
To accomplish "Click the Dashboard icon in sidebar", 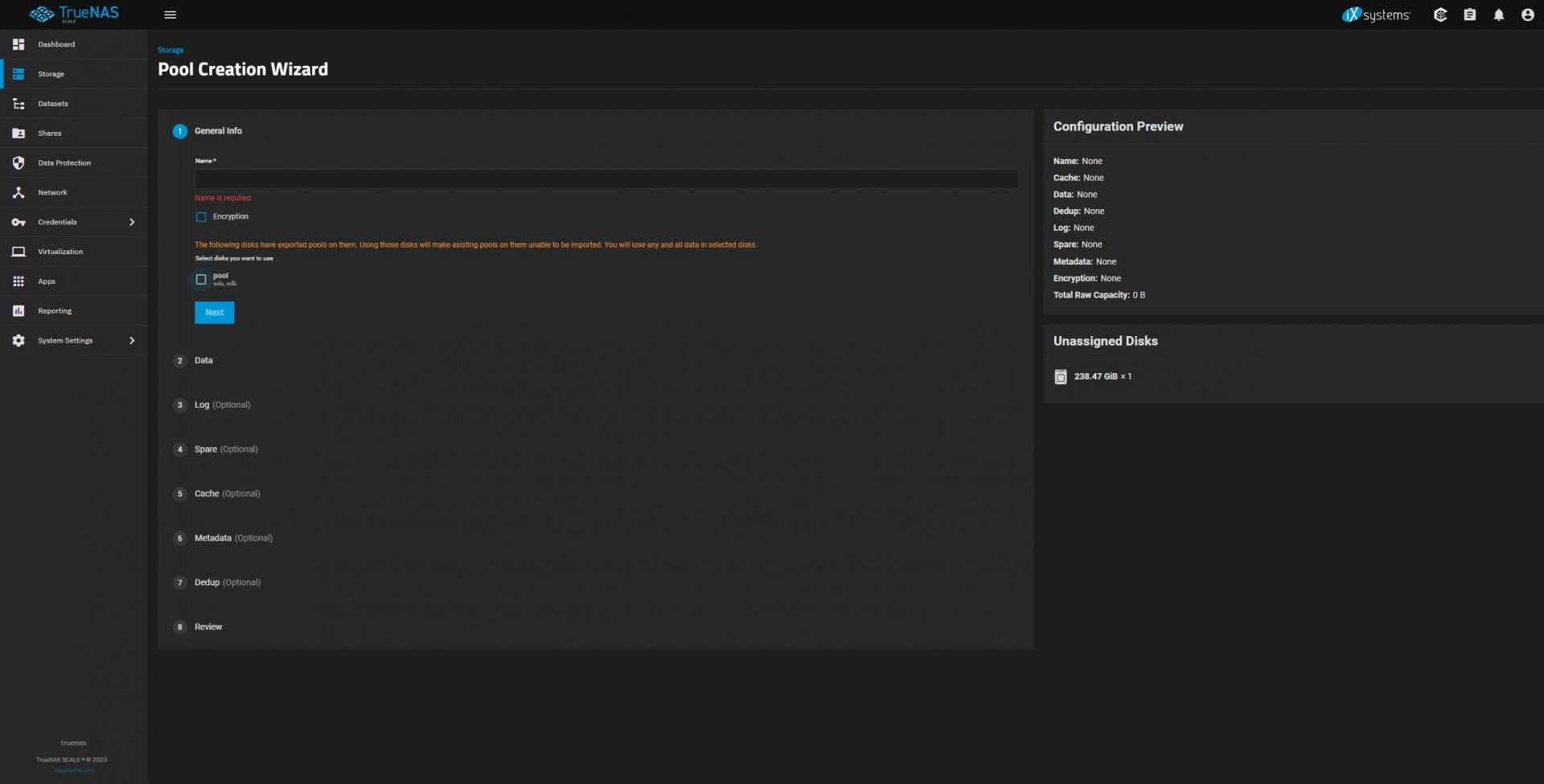I will (x=18, y=44).
